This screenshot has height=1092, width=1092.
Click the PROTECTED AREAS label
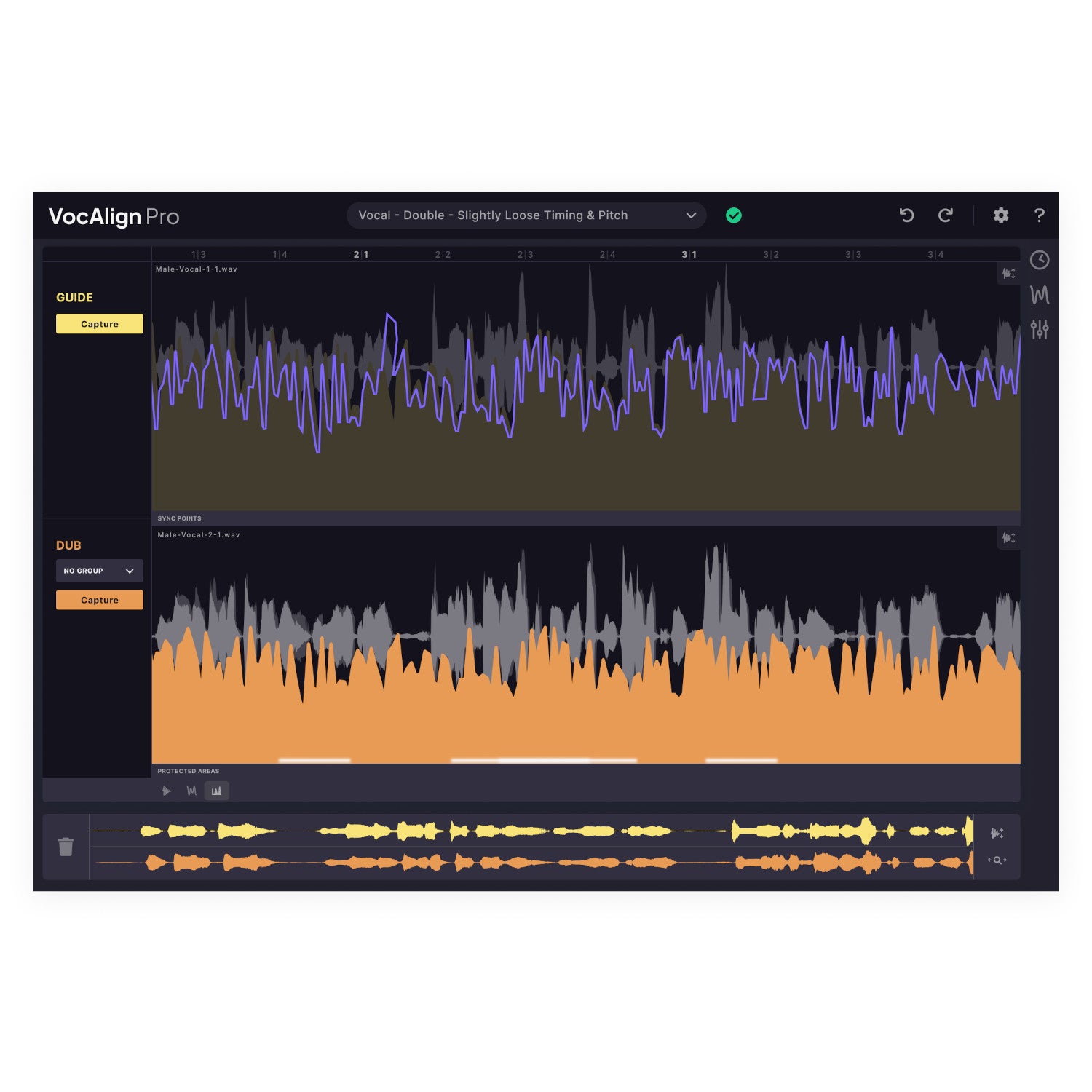(189, 771)
